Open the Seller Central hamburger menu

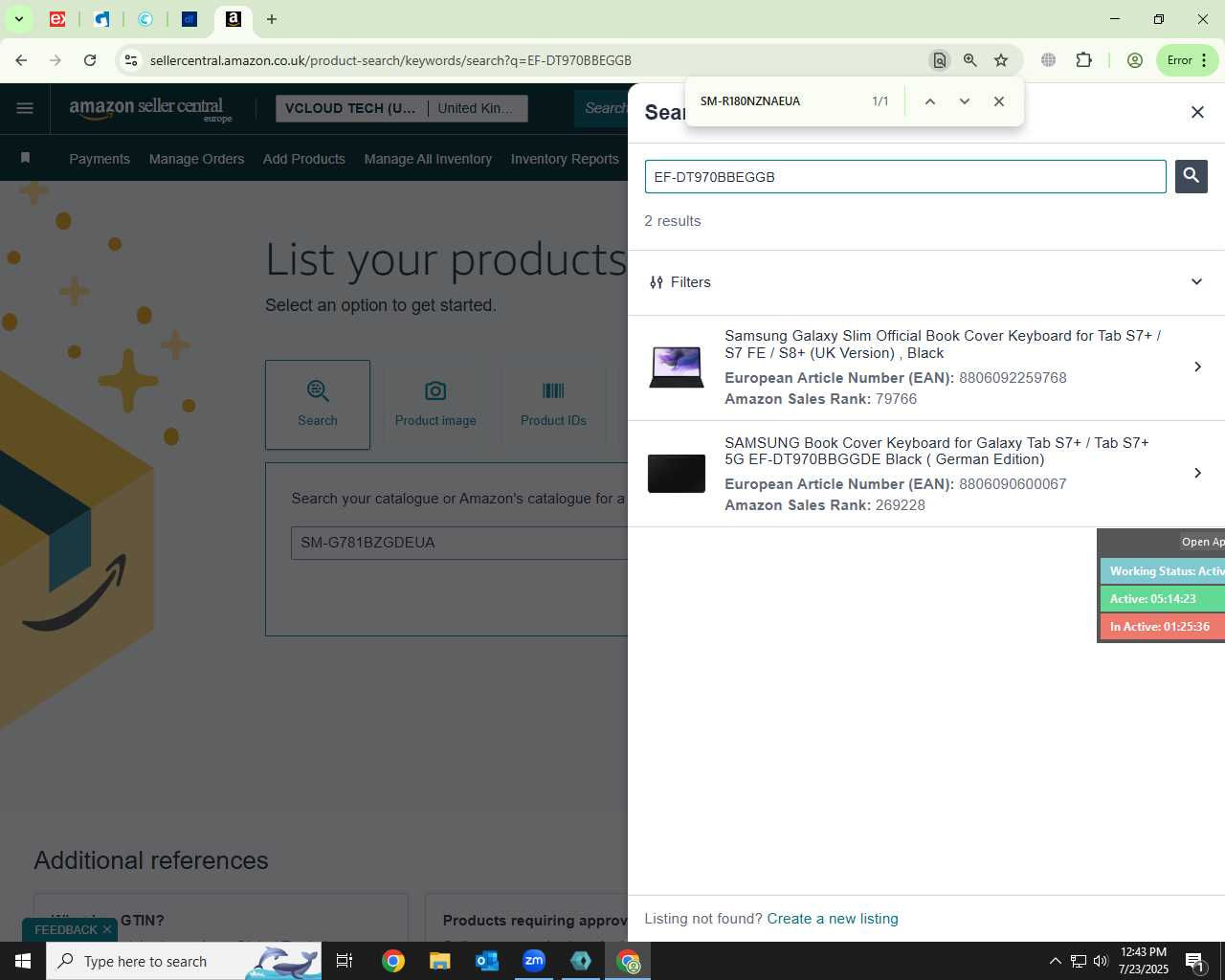(25, 108)
